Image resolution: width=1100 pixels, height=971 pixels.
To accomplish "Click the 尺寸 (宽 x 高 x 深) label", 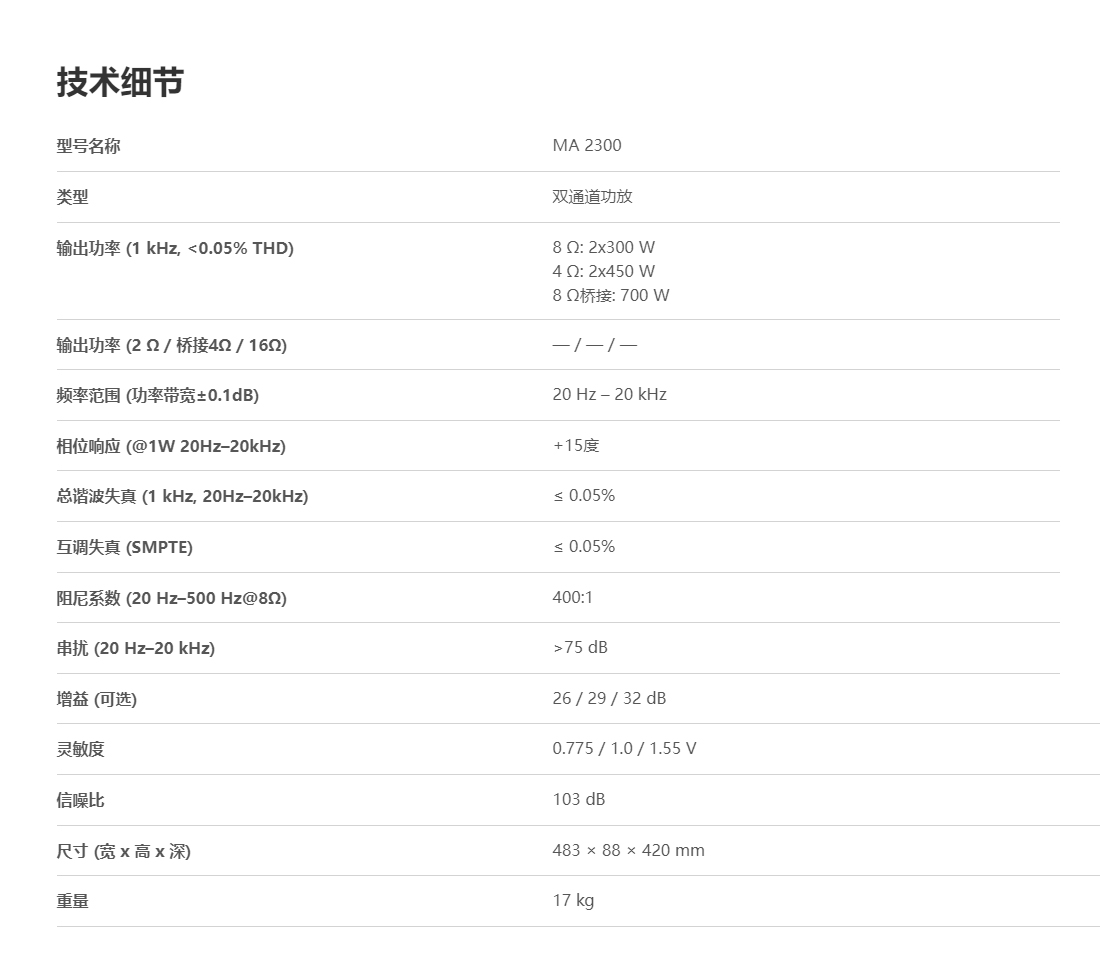I will click(x=123, y=852).
